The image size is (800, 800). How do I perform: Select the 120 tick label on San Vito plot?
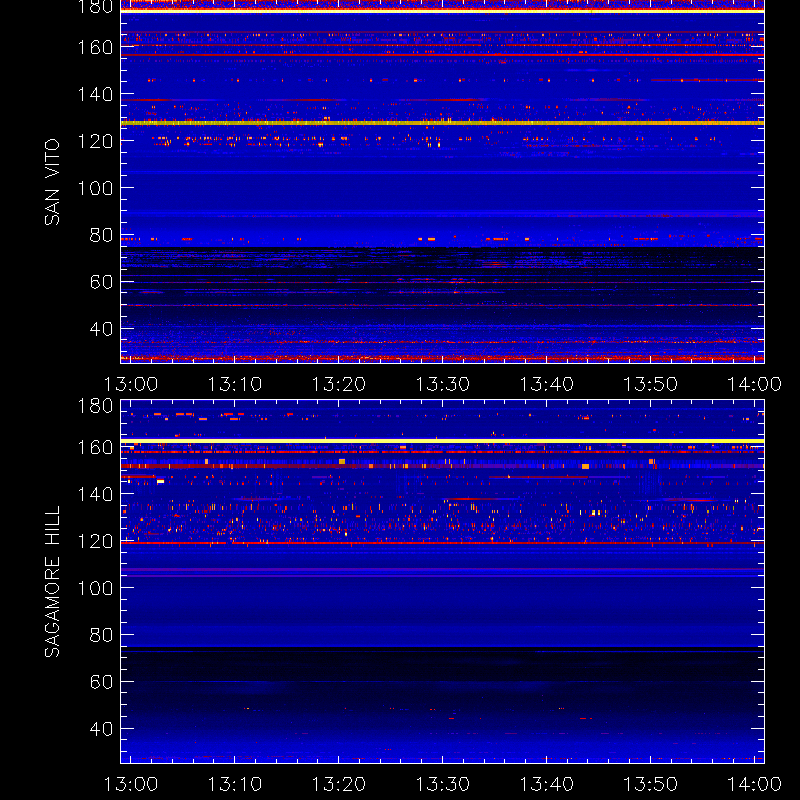[x=95, y=141]
